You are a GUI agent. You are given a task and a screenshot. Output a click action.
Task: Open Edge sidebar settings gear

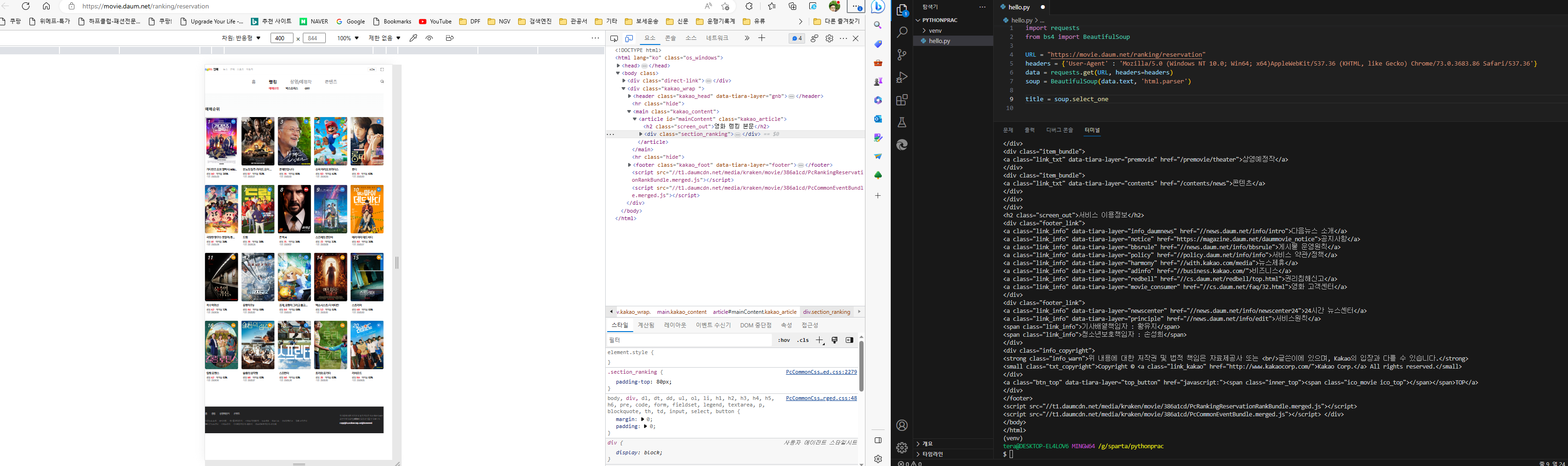click(878, 459)
